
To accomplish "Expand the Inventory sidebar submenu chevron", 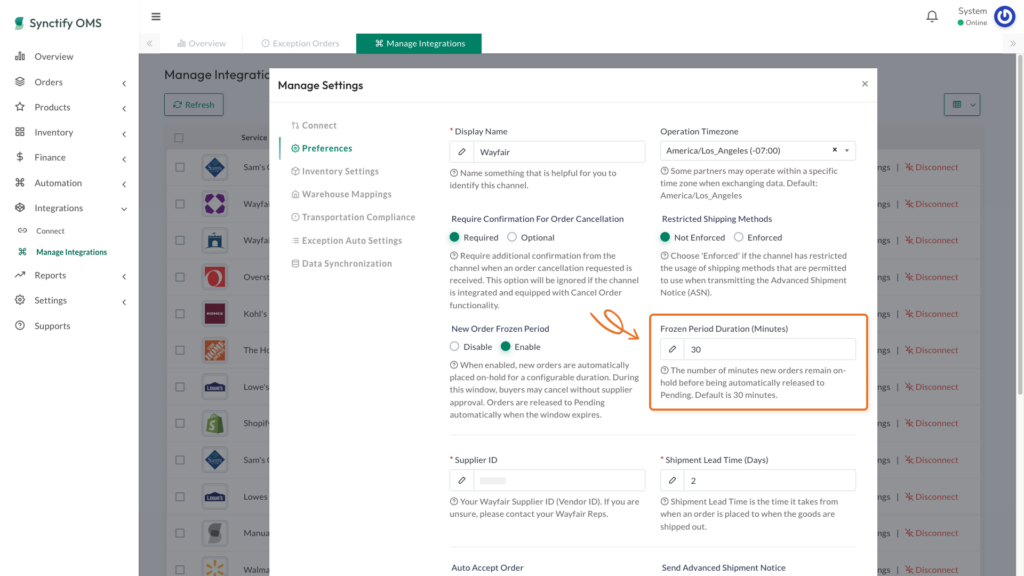I will (x=124, y=134).
